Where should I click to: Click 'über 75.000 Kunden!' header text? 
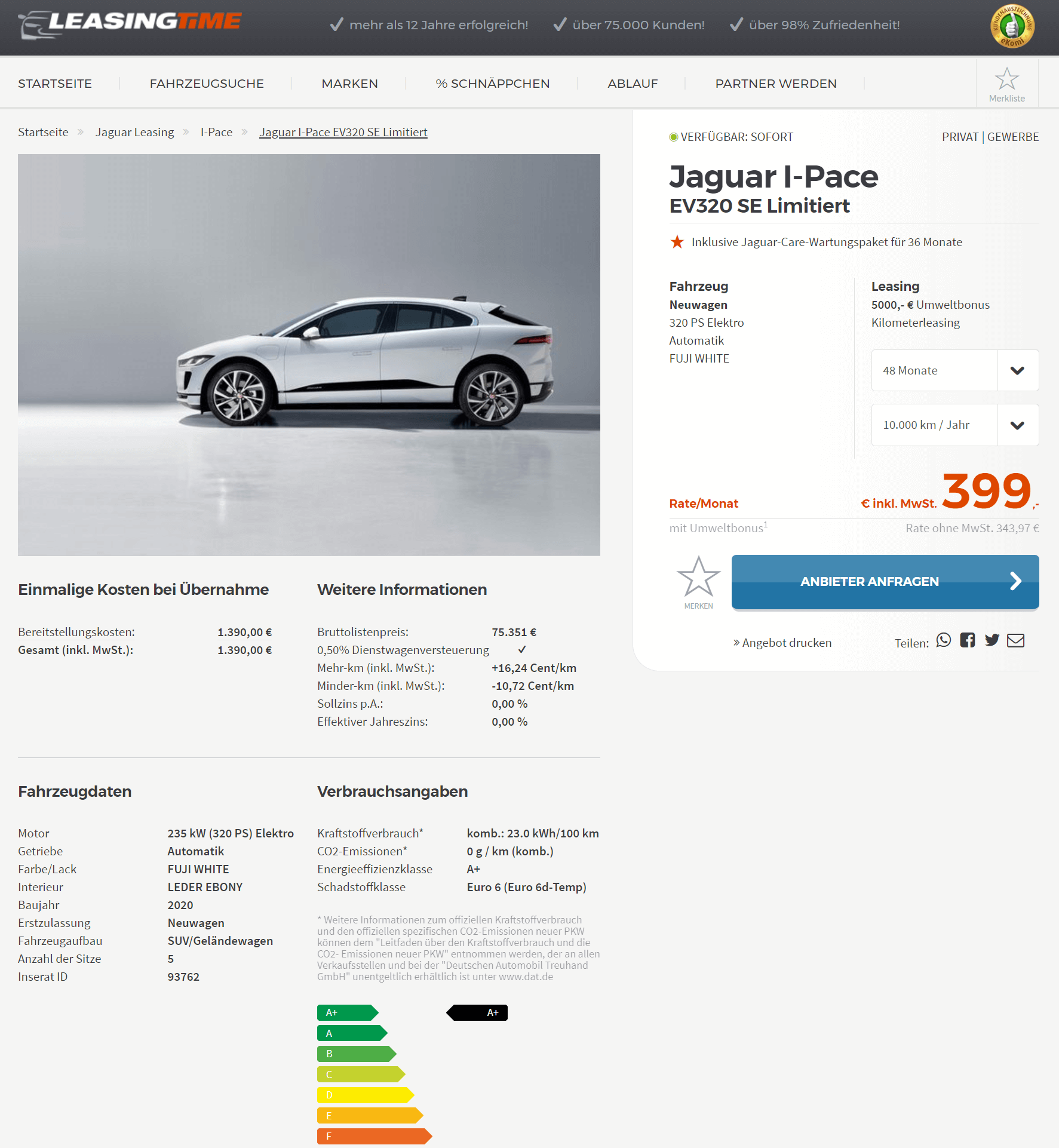click(639, 25)
